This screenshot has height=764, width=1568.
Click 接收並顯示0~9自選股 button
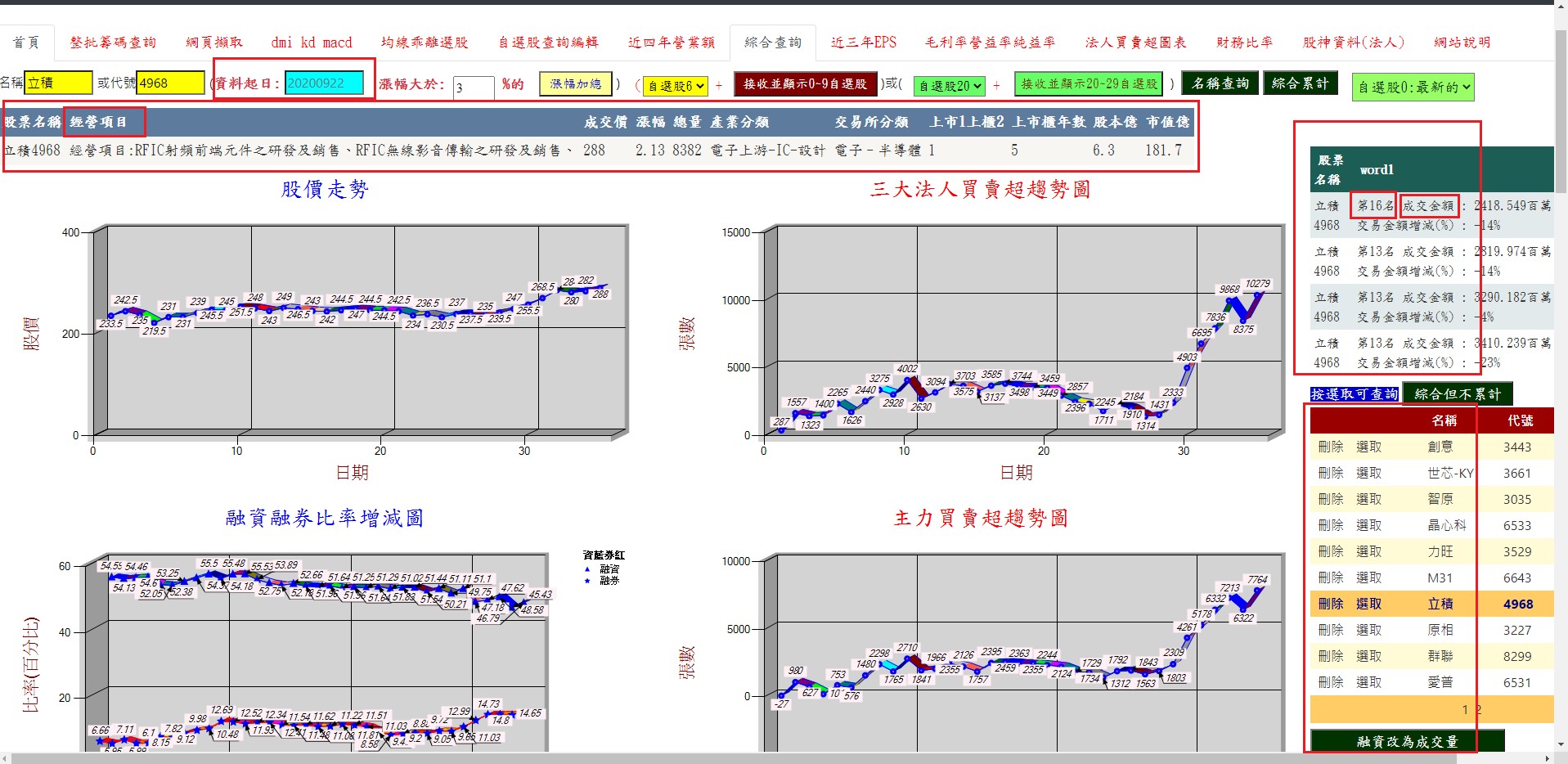pos(805,83)
